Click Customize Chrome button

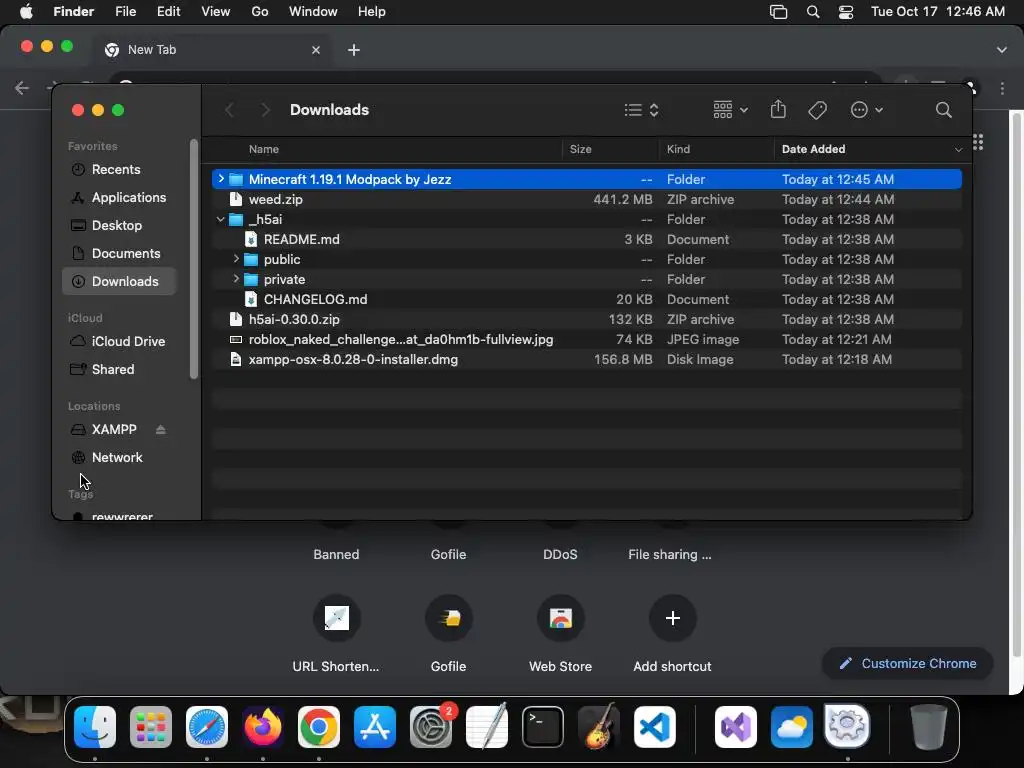click(x=908, y=664)
